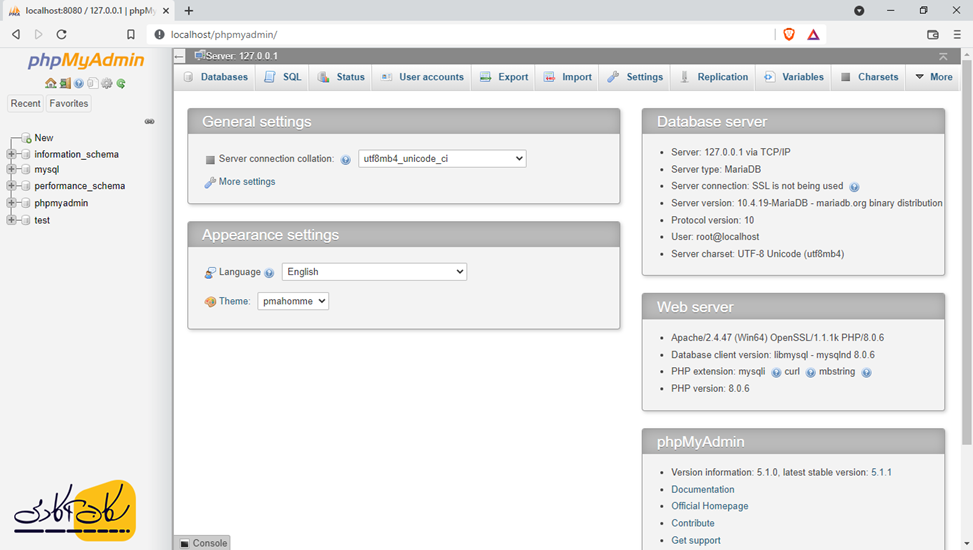
Task: Click the log out door icon
Action: pos(65,83)
